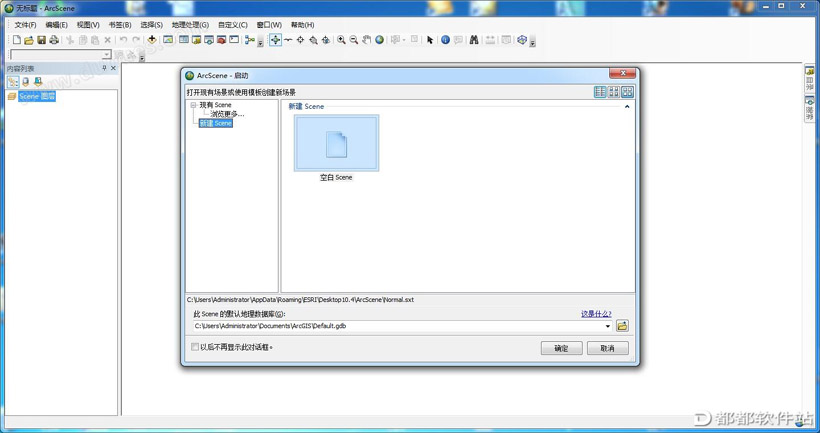
Task: Click the Full Extent globe icon
Action: 380,40
